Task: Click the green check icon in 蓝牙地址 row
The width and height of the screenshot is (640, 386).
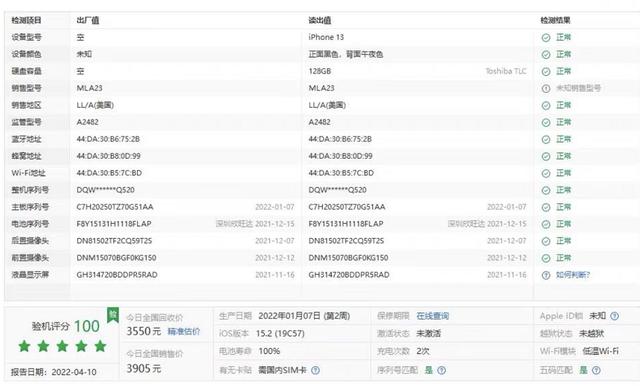Action: [546, 140]
